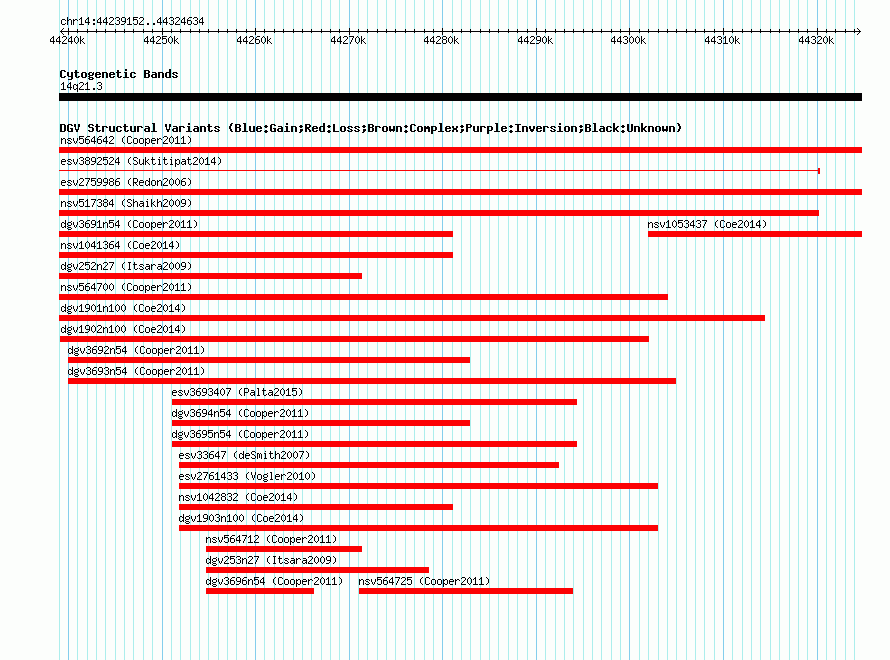Image resolution: width=890 pixels, height=660 pixels.
Task: Click the dgv252n27 (Itsara2009) label
Action: (x=126, y=266)
